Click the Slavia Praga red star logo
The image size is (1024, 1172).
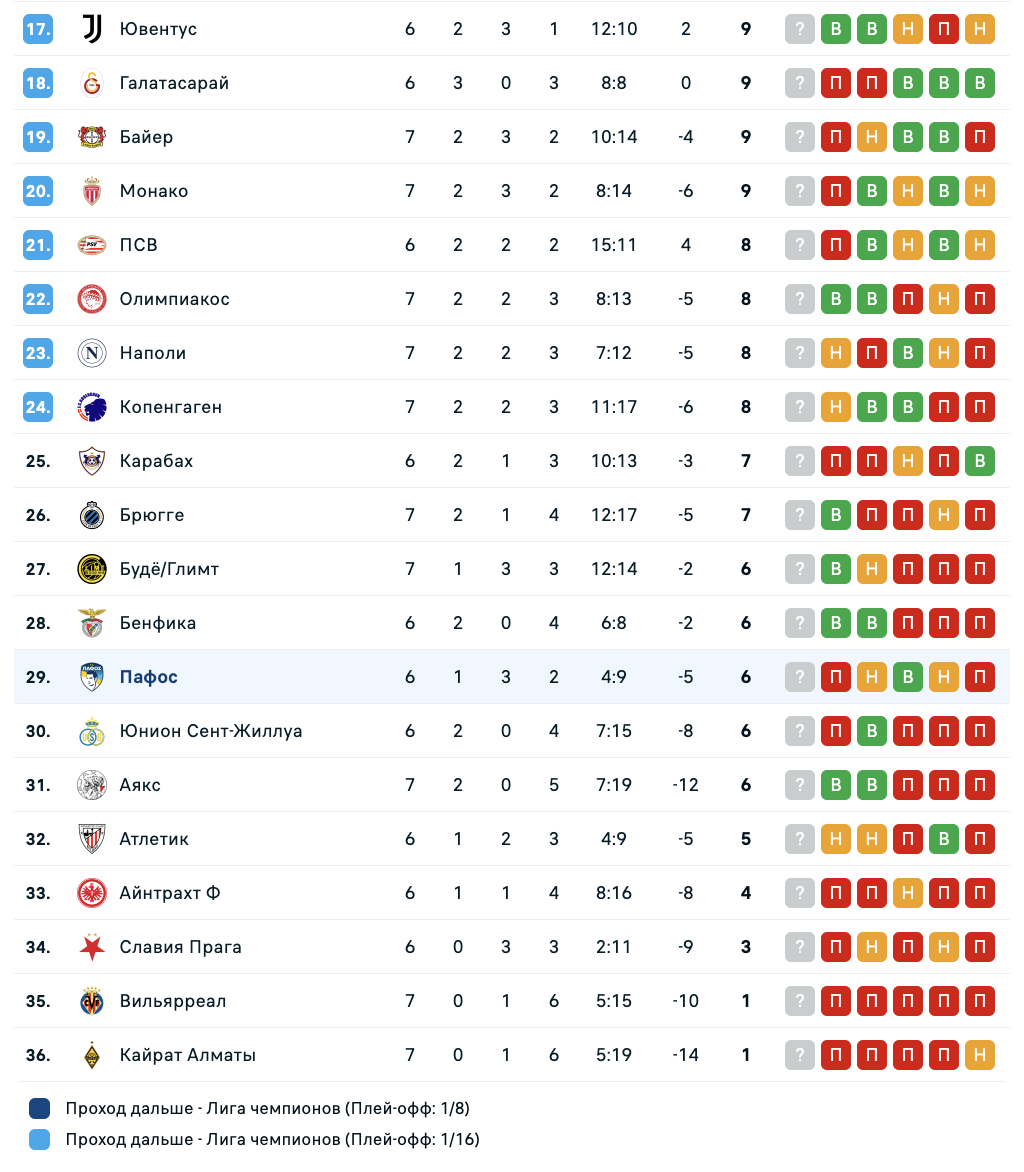pos(92,947)
